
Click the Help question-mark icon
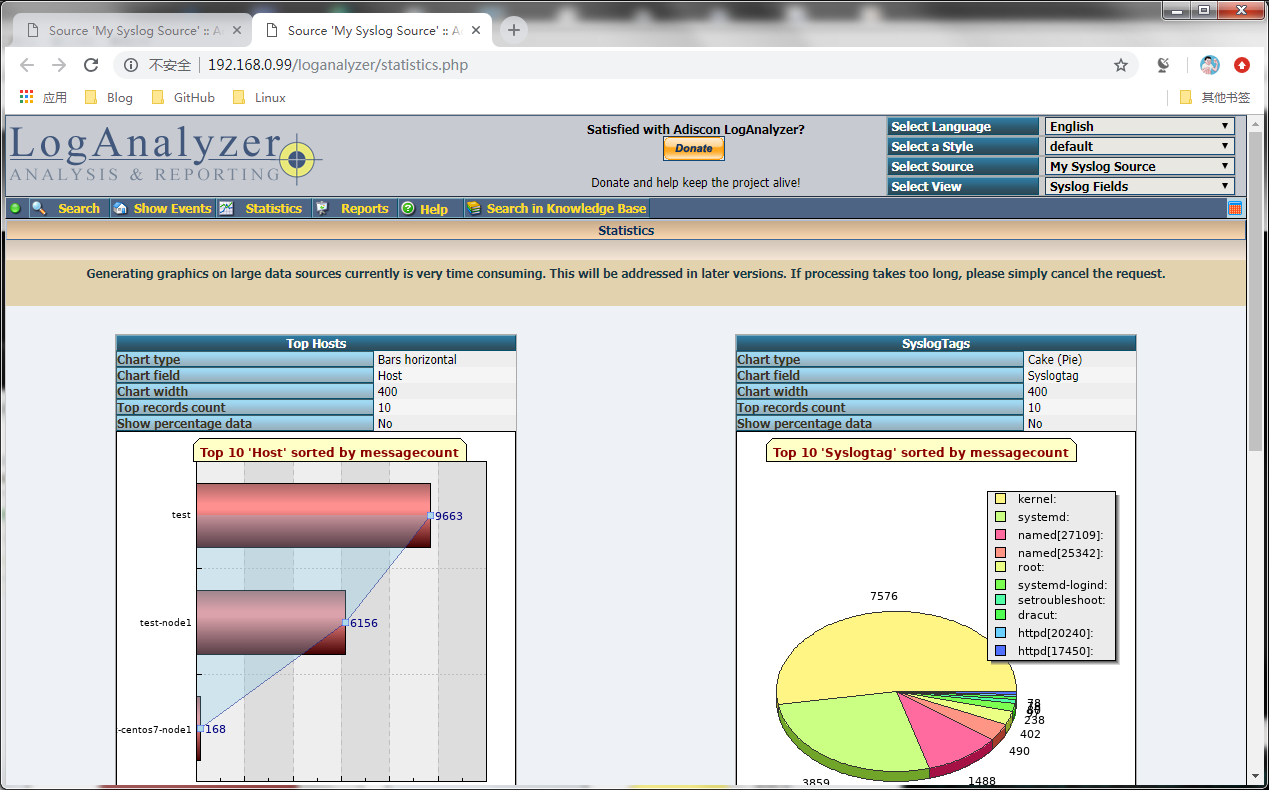click(408, 208)
